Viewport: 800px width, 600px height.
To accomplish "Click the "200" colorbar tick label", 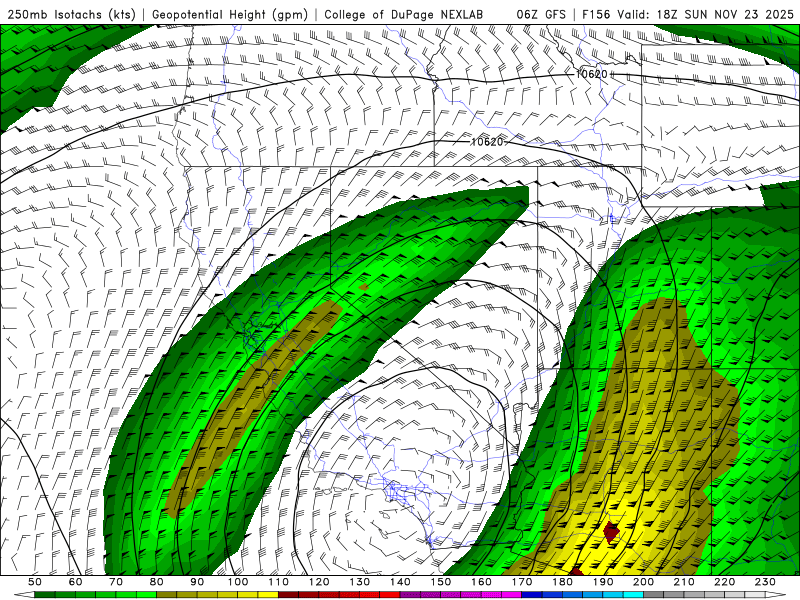I will pyautogui.click(x=644, y=582).
